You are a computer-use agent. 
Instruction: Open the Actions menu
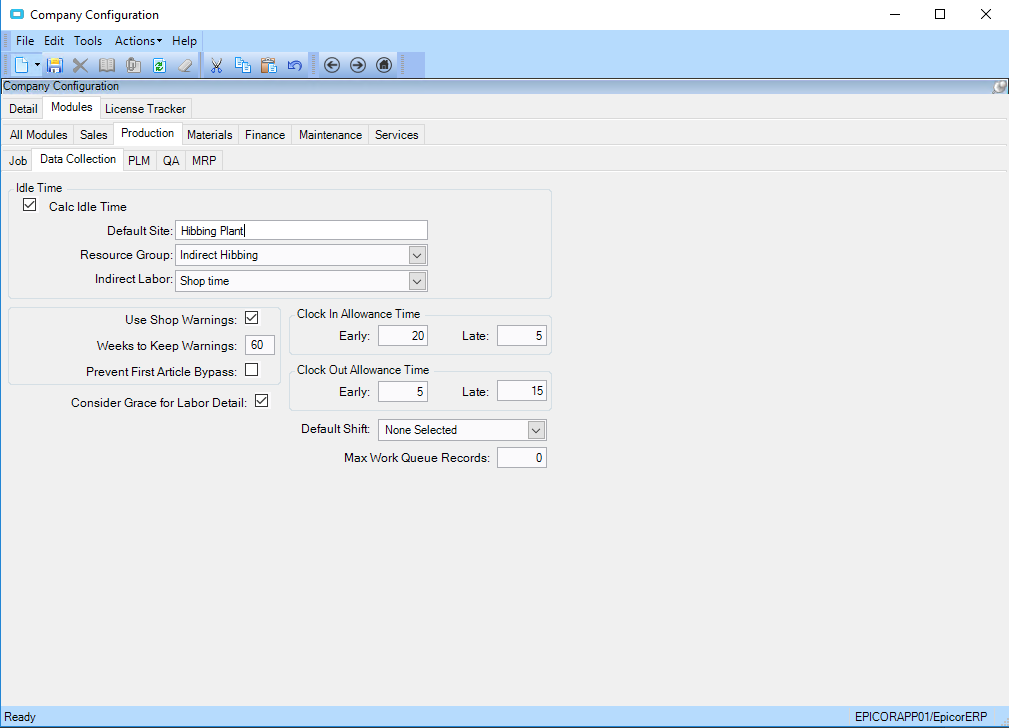138,41
